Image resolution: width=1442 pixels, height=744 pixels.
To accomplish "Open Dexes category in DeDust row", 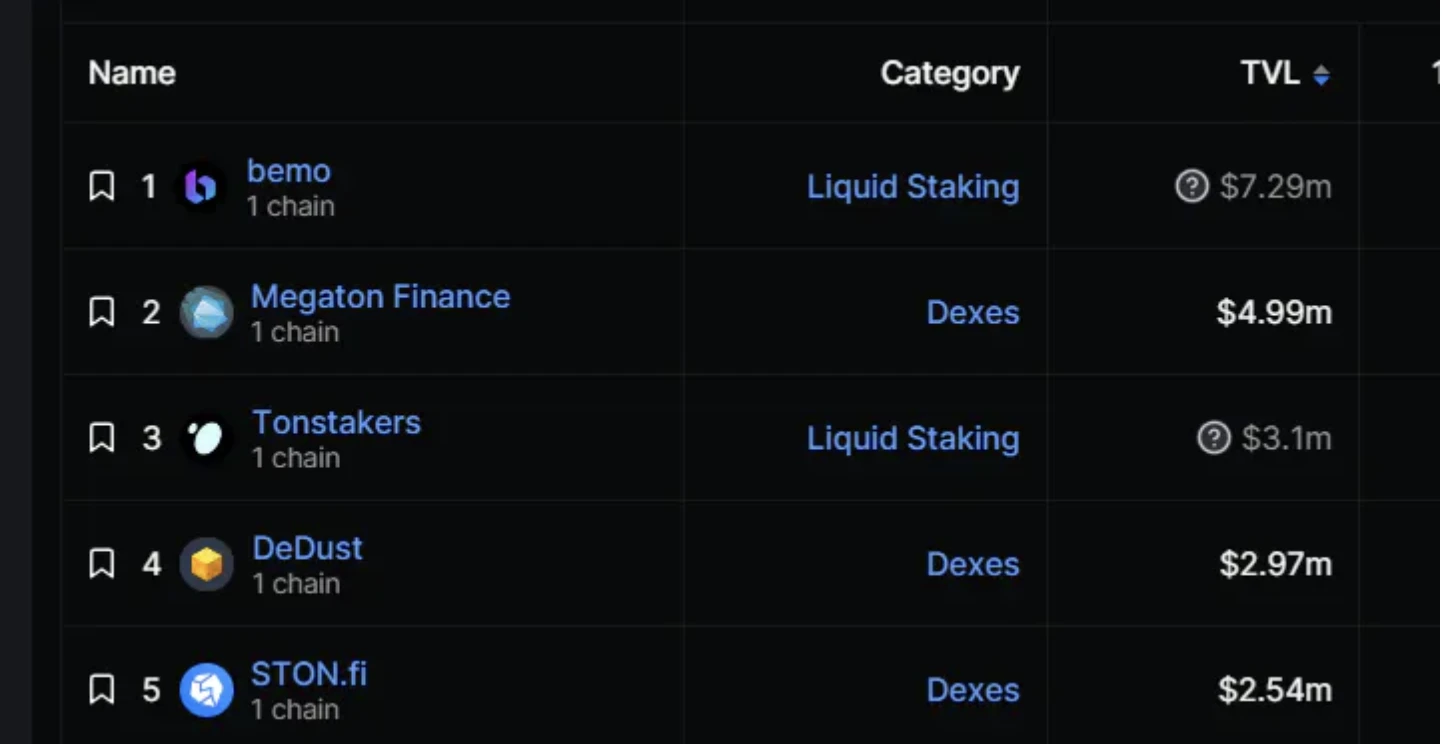I will coord(973,564).
